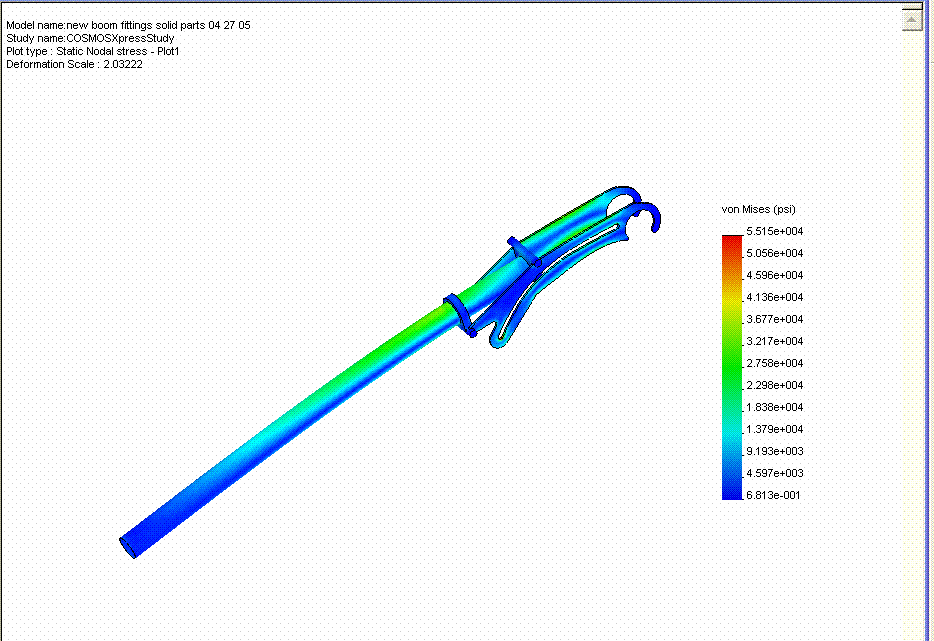
Task: Click the legend value 2.758e+004
Action: point(774,363)
